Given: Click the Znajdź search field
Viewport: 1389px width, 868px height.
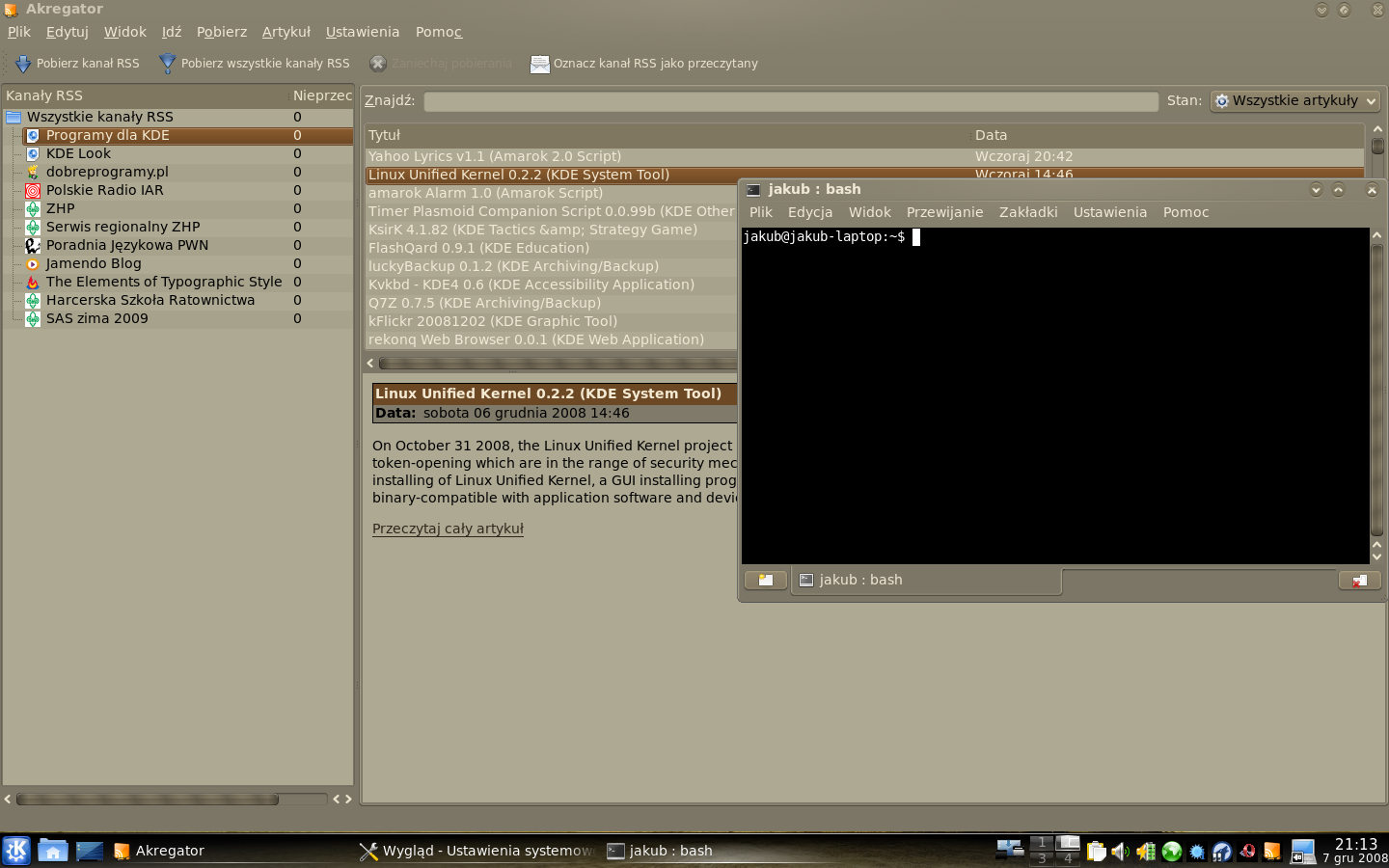Looking at the screenshot, I should (x=791, y=101).
